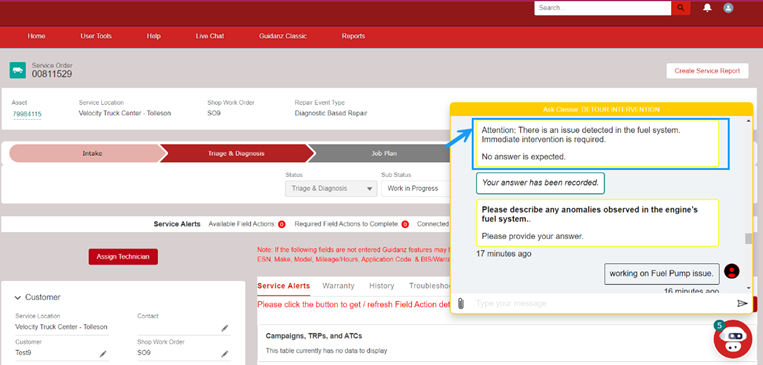Switch to the Warranty tab
Viewport: 763px width, 365px height.
tap(338, 286)
